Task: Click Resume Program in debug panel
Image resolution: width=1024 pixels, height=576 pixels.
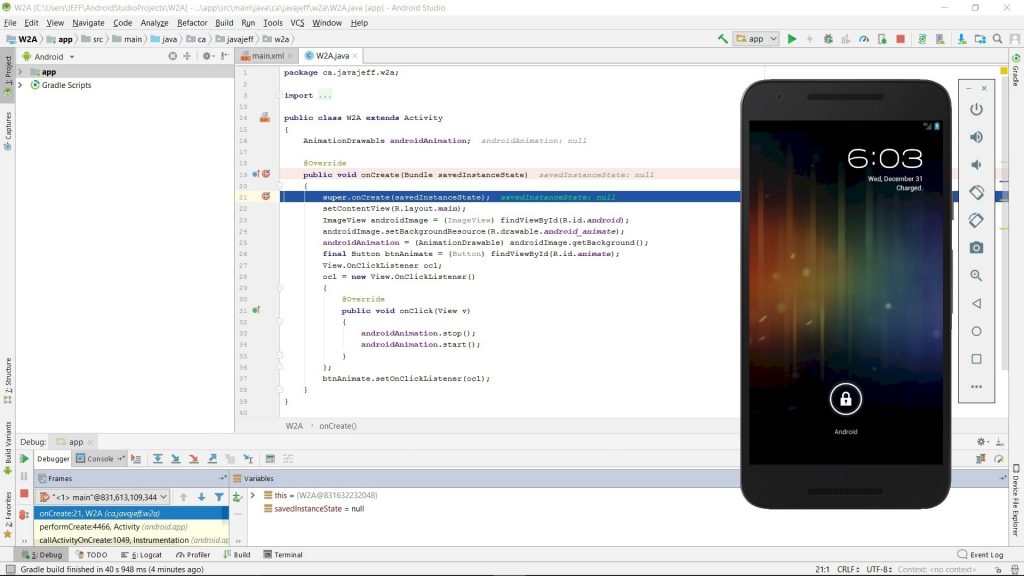Action: (x=24, y=459)
